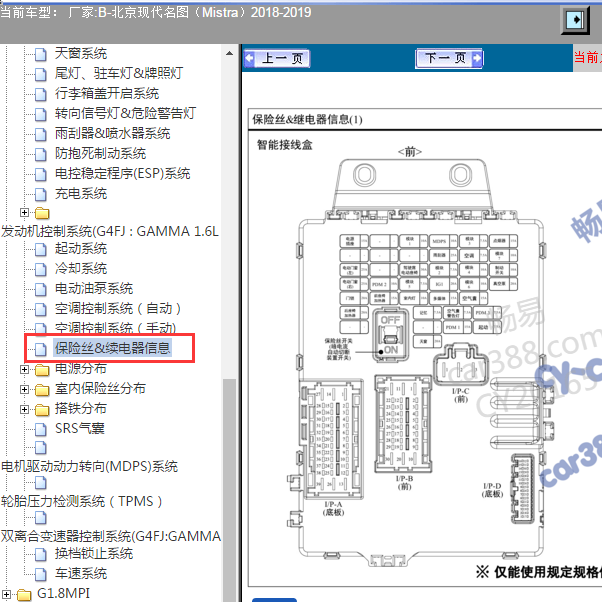
Task: Select 行李箱盖开启系统 entry
Action: (106, 93)
